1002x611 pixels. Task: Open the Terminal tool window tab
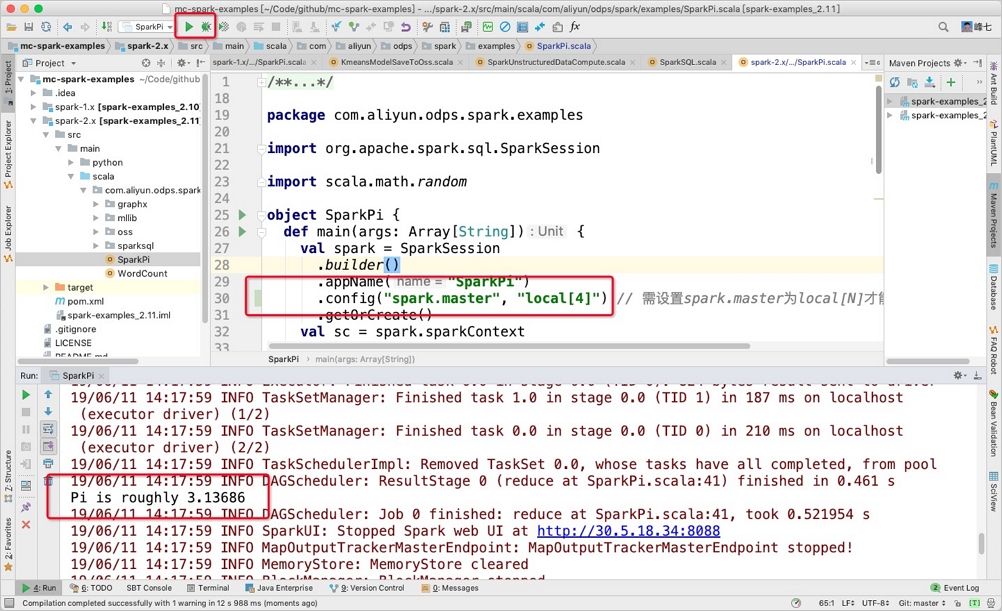tap(208, 588)
